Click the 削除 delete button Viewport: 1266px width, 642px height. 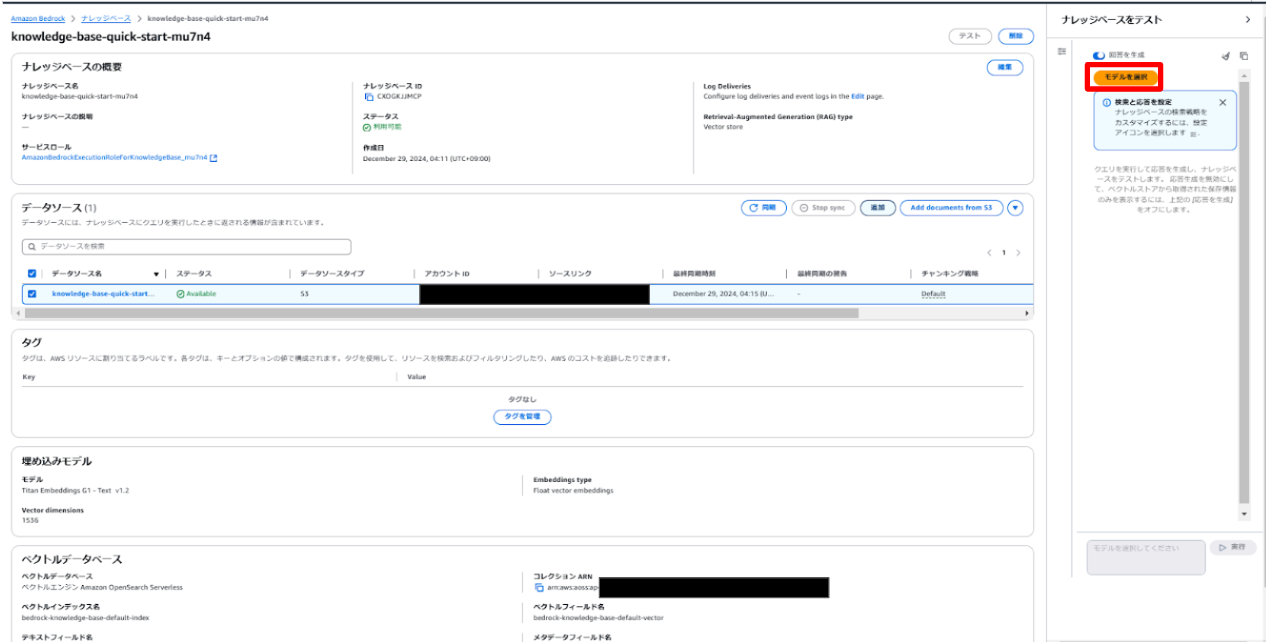tap(1016, 36)
